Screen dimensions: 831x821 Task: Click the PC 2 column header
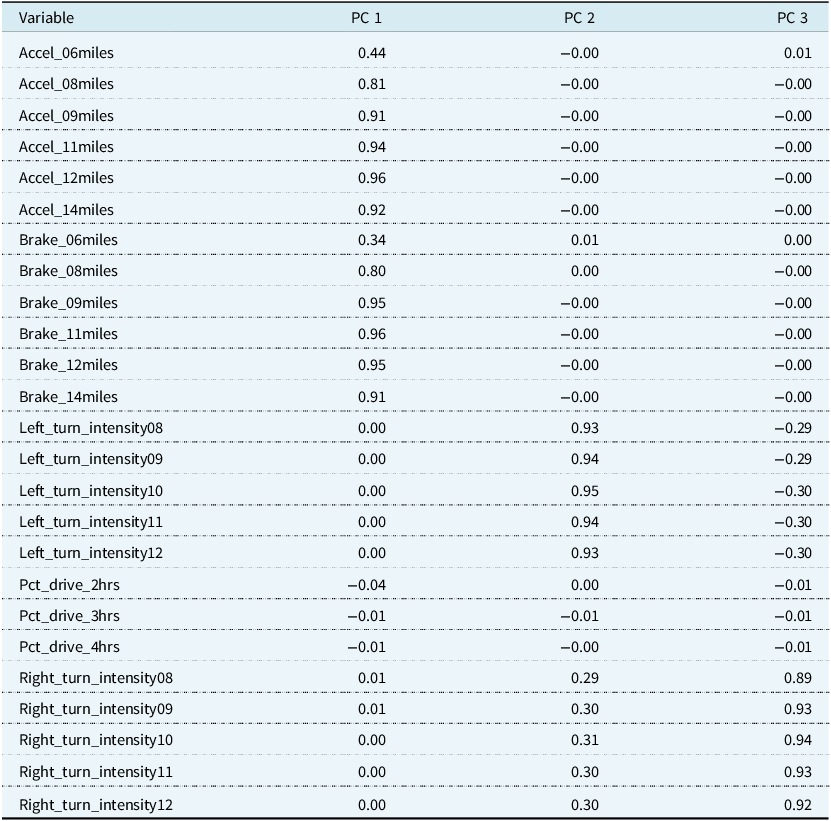(579, 18)
